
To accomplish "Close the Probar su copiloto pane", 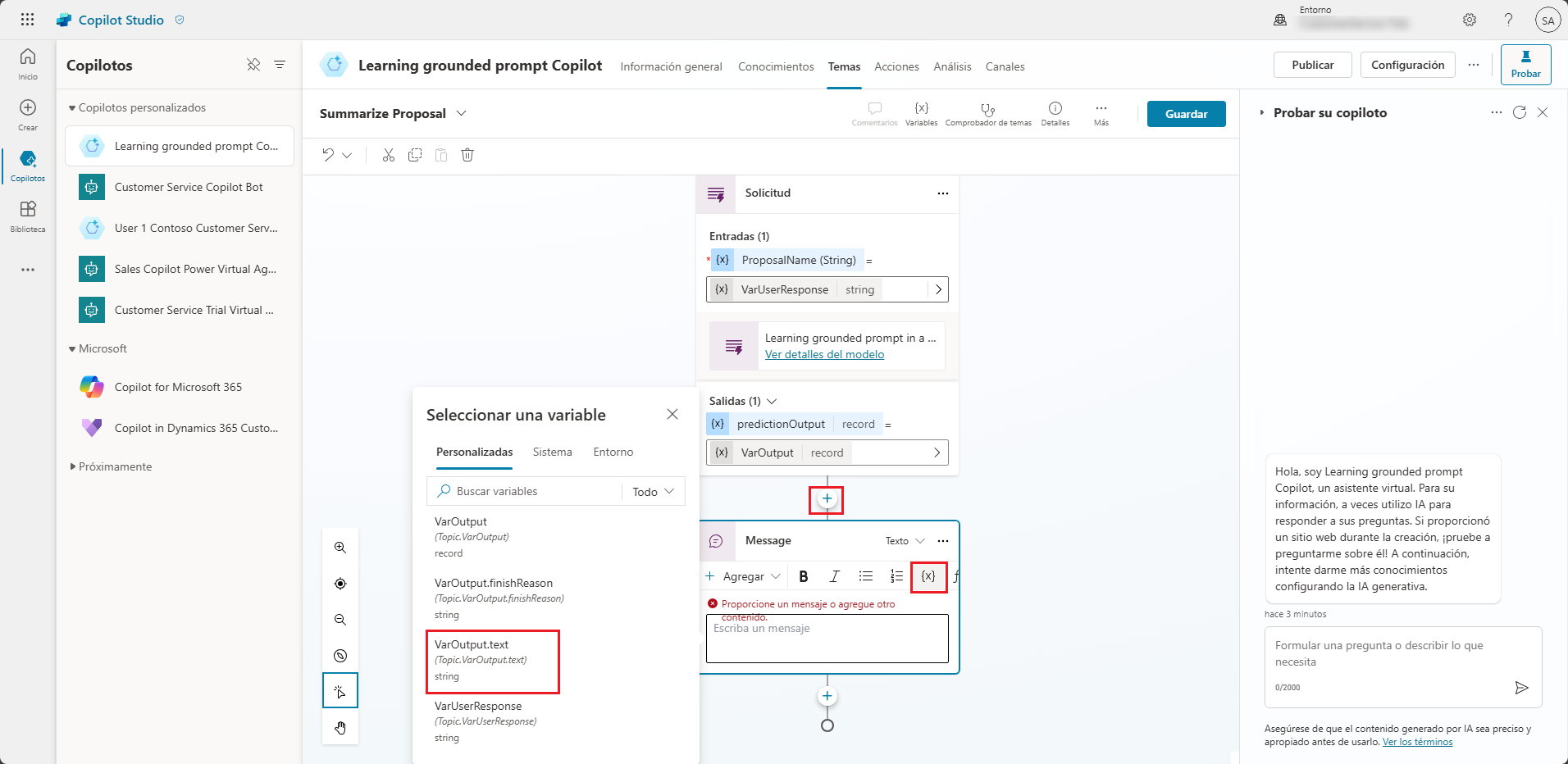I will coord(1543,112).
